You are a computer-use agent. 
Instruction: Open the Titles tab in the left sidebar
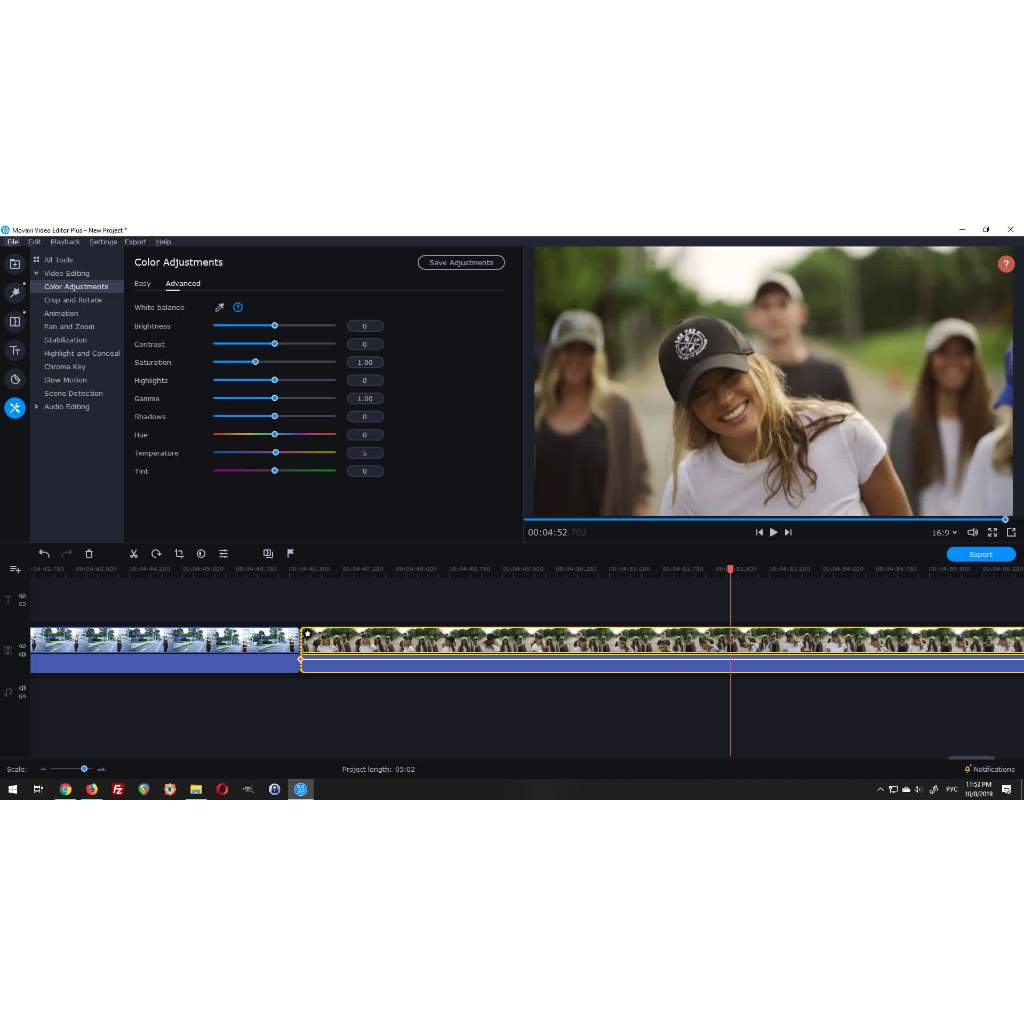coord(15,350)
